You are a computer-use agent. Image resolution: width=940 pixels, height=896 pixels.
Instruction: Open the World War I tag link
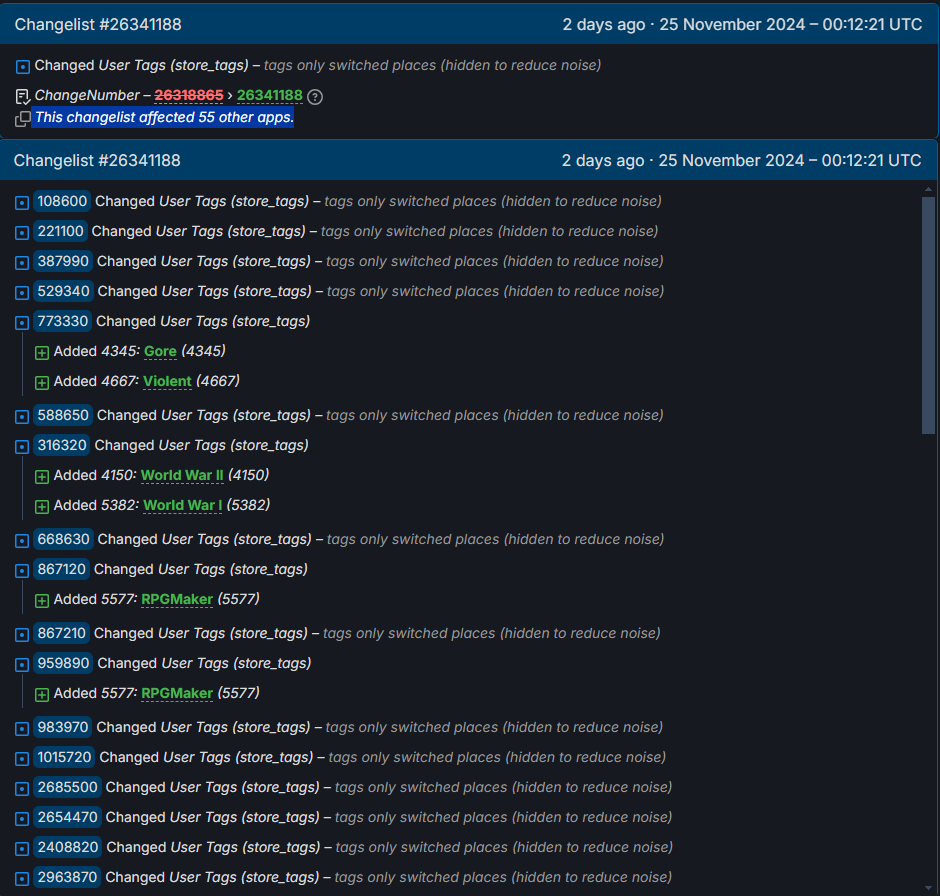coord(183,505)
